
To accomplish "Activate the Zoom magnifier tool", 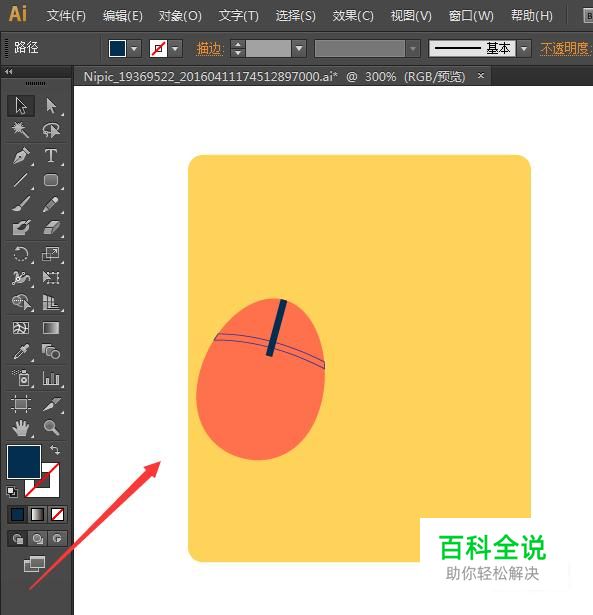I will pos(51,428).
